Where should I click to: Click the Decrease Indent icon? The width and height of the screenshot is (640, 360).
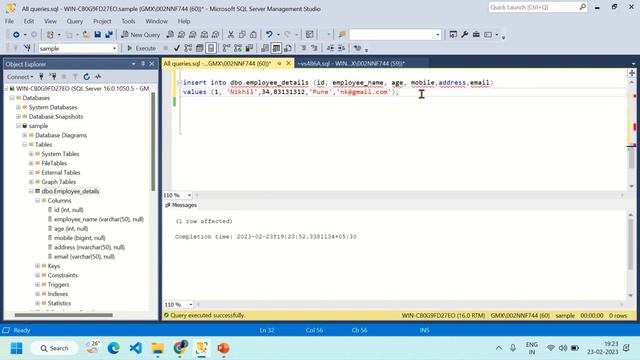[330, 48]
